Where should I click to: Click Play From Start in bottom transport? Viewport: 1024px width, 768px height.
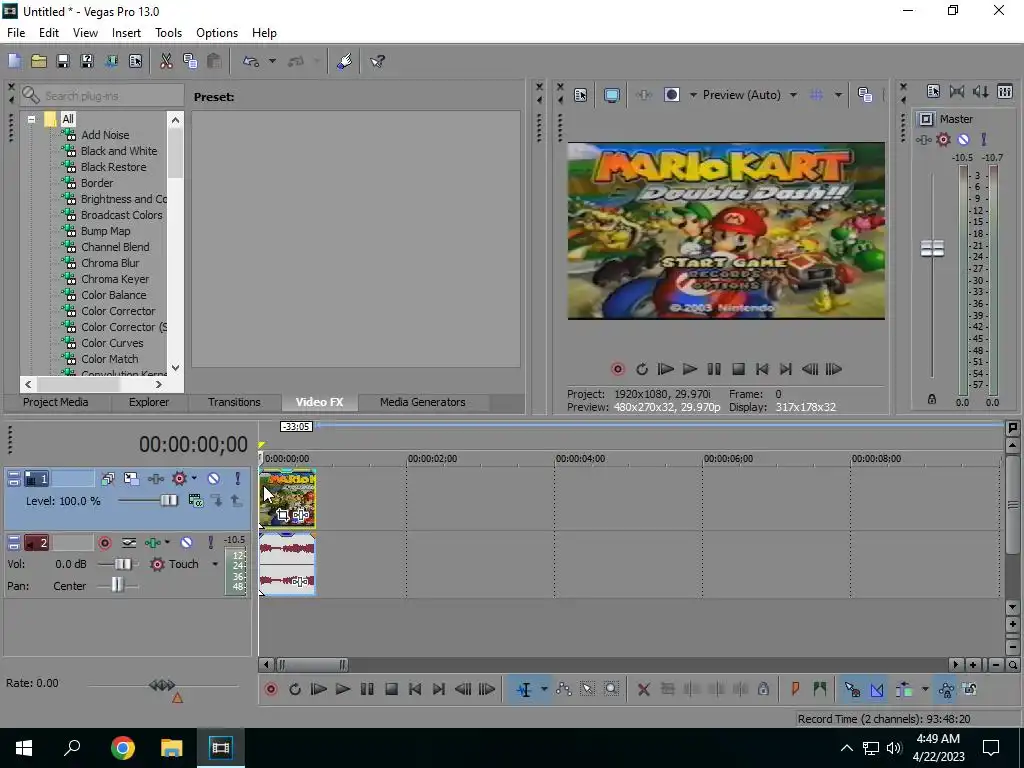point(318,690)
